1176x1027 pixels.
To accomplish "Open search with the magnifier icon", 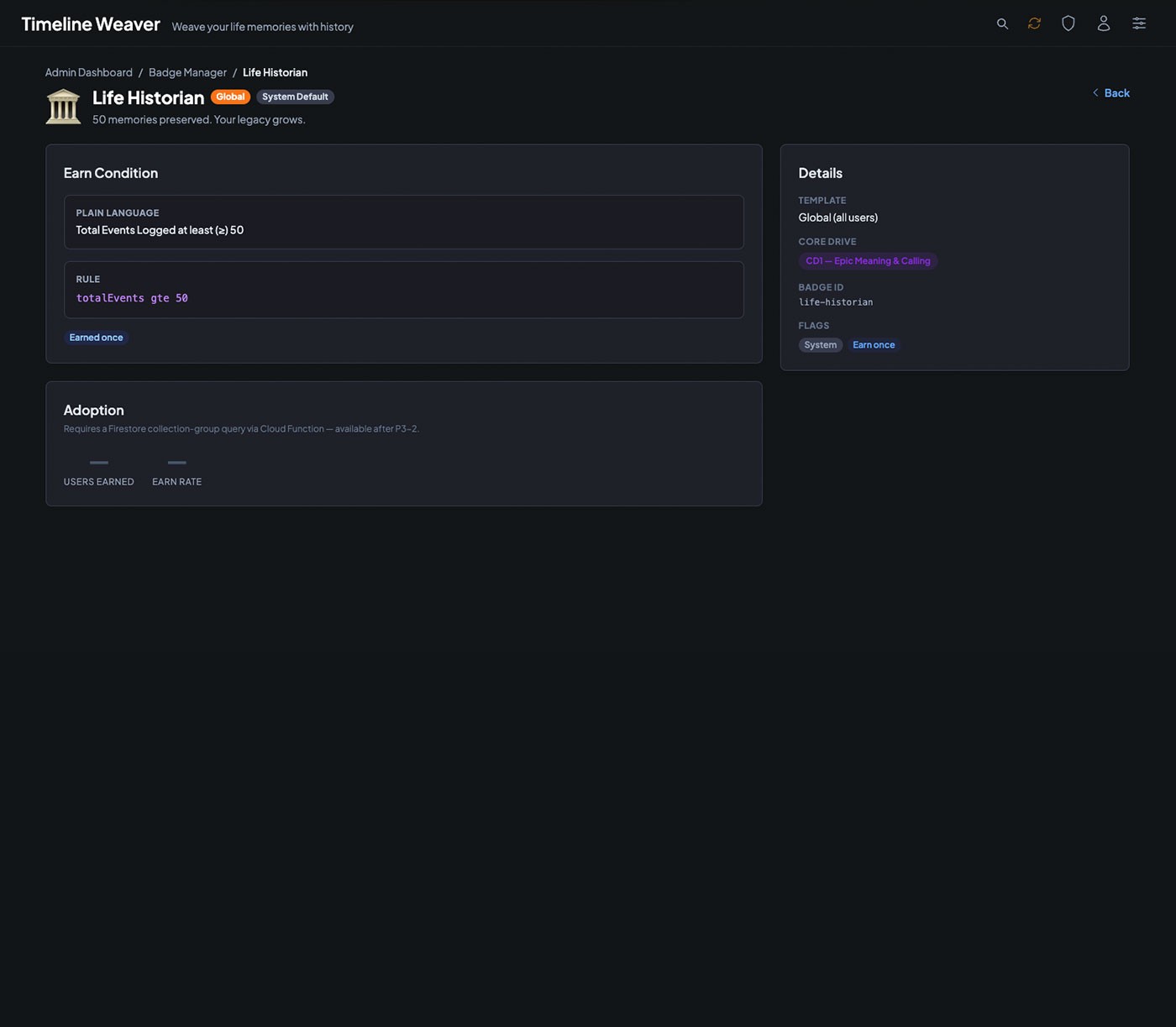I will 1002,24.
